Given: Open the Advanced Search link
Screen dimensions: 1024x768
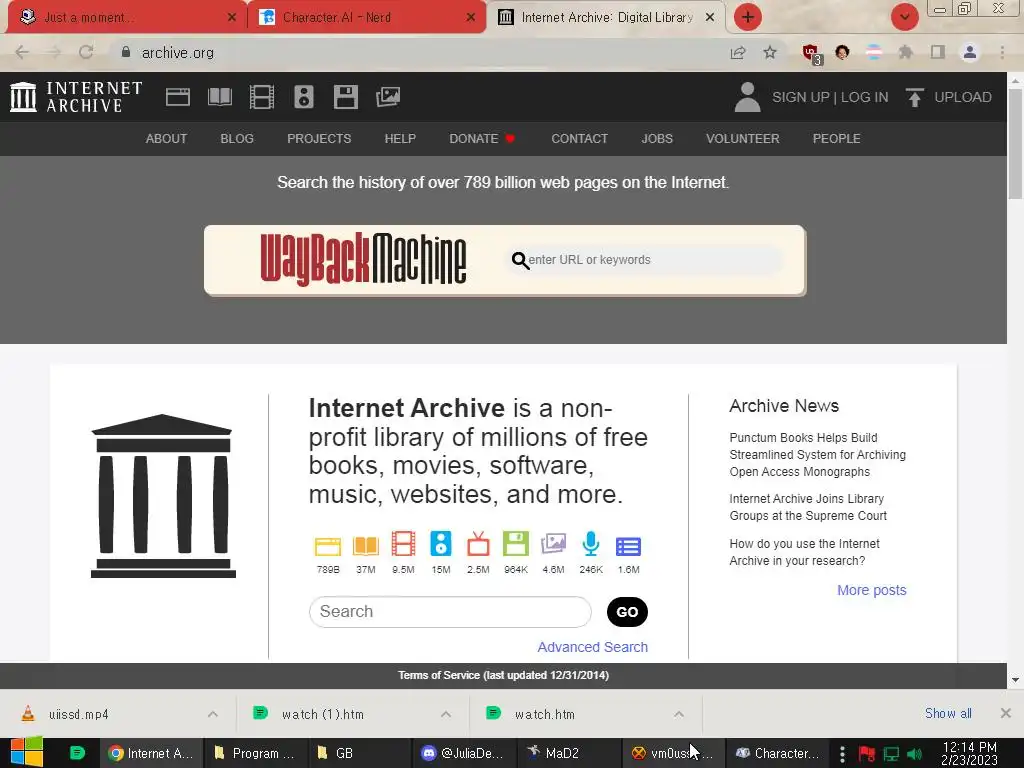Looking at the screenshot, I should coord(592,647).
